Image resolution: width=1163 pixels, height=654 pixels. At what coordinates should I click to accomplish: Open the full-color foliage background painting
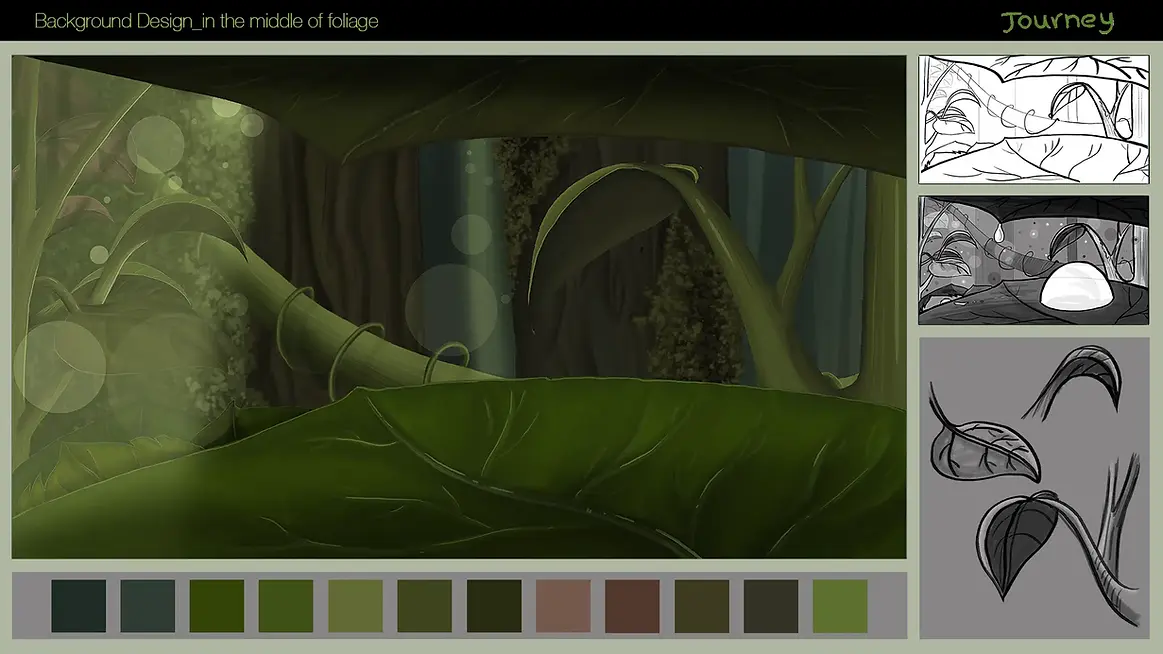pos(459,306)
